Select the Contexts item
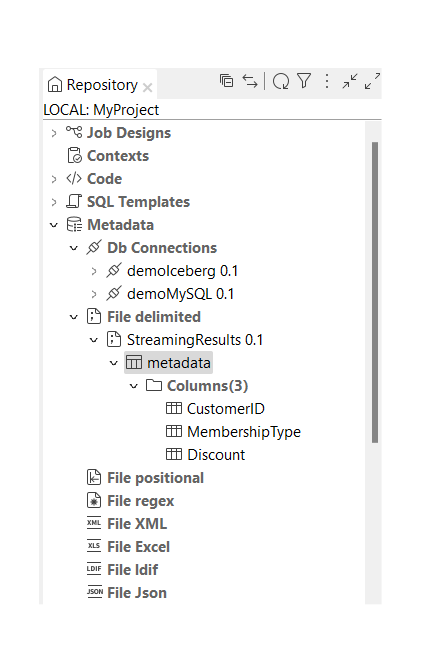This screenshot has height=670, width=424. (118, 156)
